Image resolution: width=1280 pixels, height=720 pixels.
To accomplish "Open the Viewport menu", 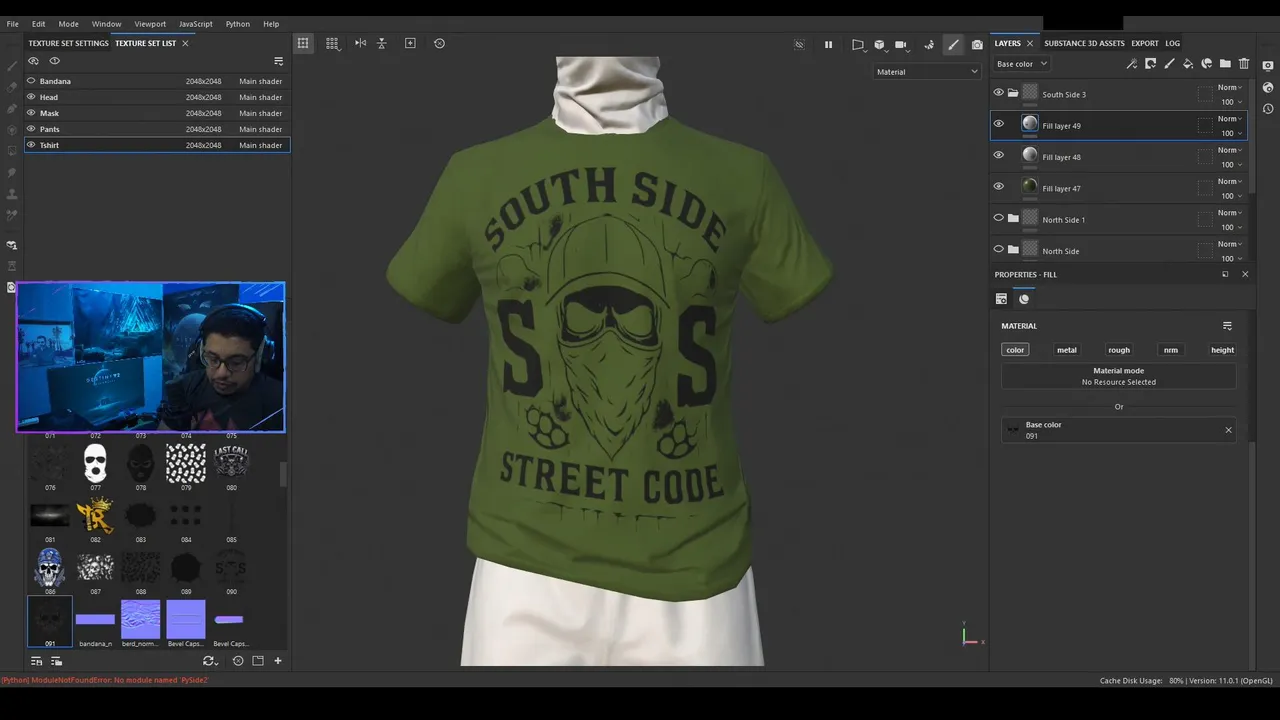I will 150,24.
